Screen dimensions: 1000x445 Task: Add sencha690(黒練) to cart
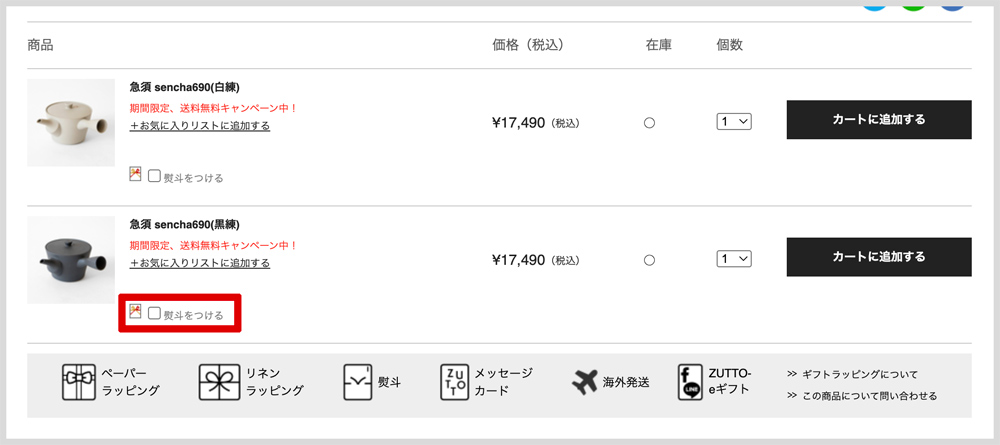pos(879,257)
